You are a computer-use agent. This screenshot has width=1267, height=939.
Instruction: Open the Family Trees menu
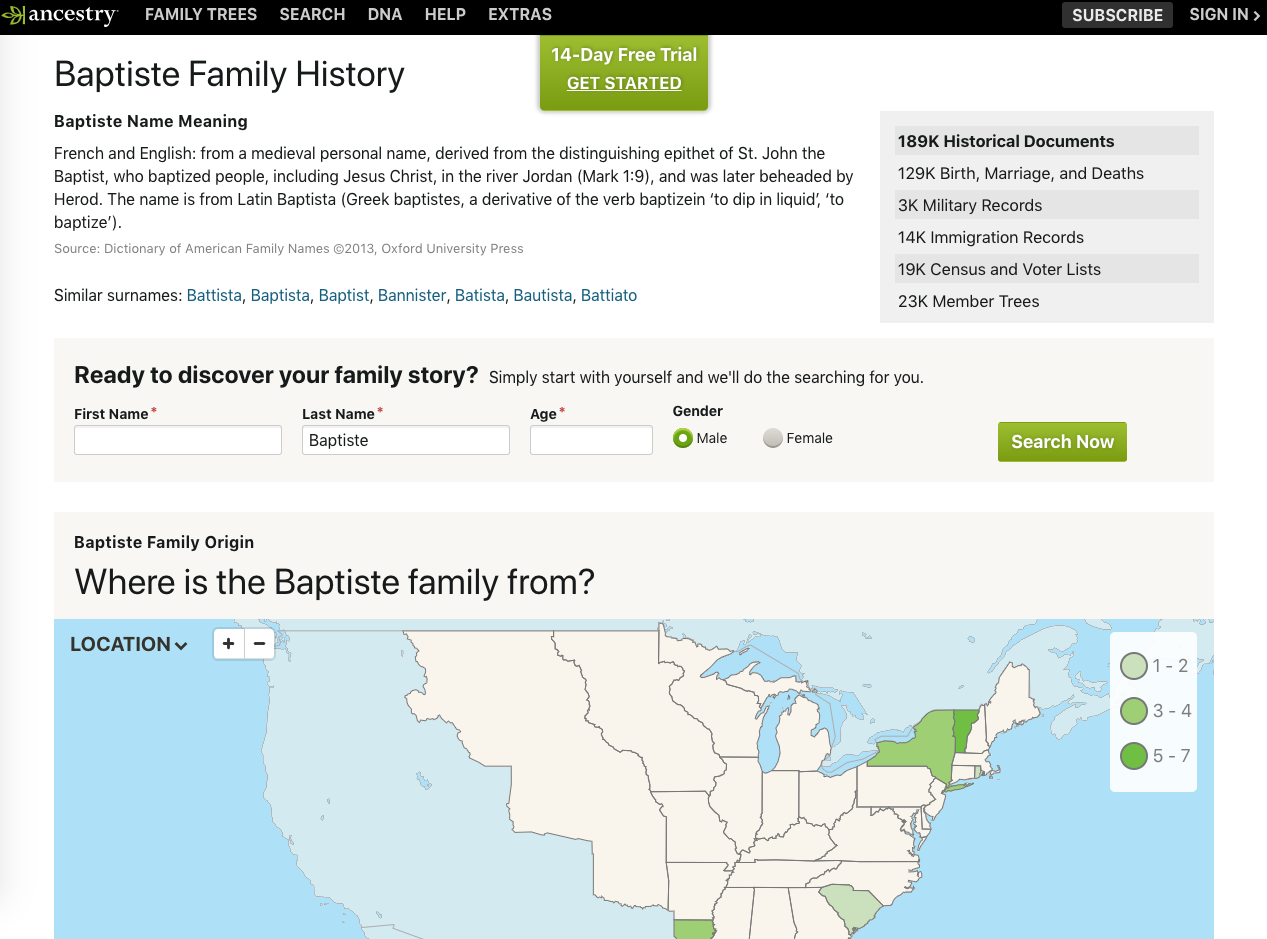click(x=201, y=15)
